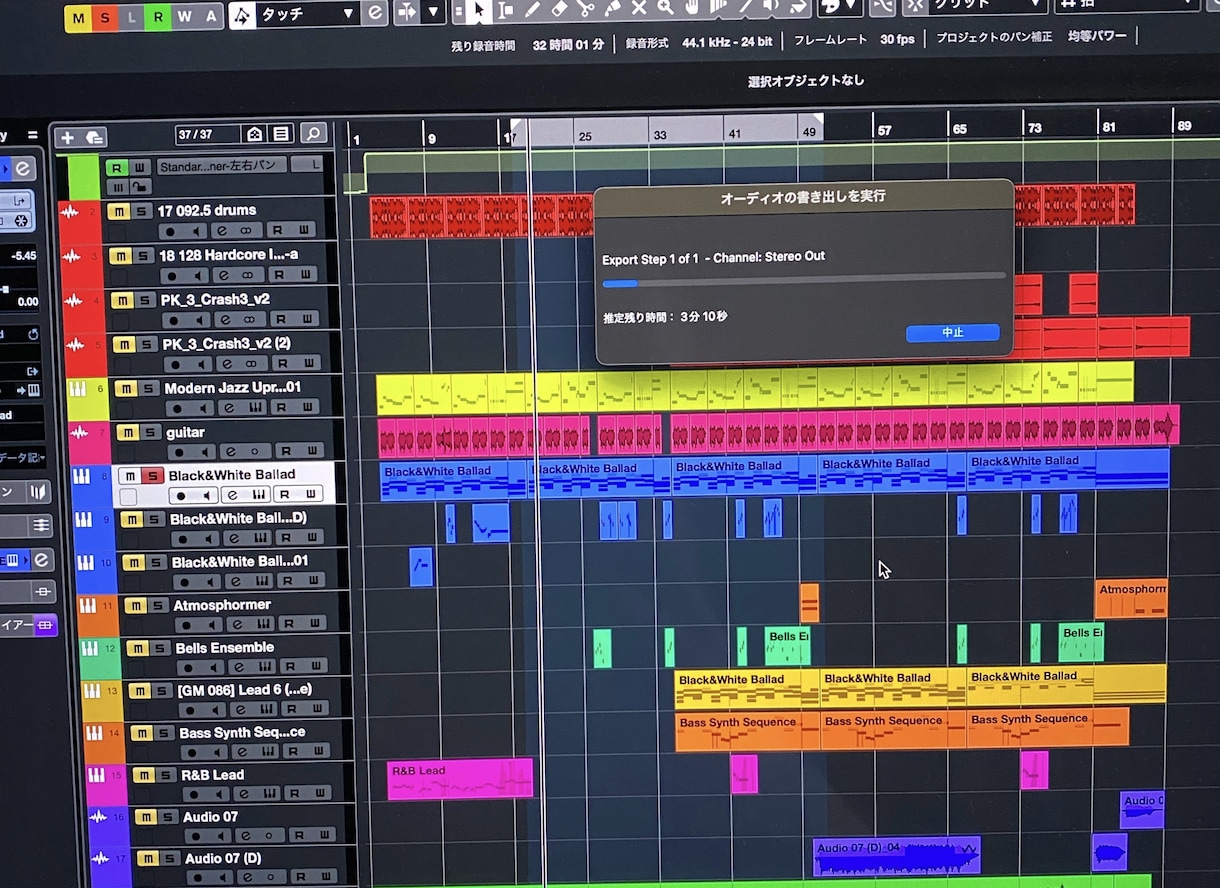The width and height of the screenshot is (1220, 888).
Task: Toggle global Mute M button in toolbar
Action: (79, 17)
